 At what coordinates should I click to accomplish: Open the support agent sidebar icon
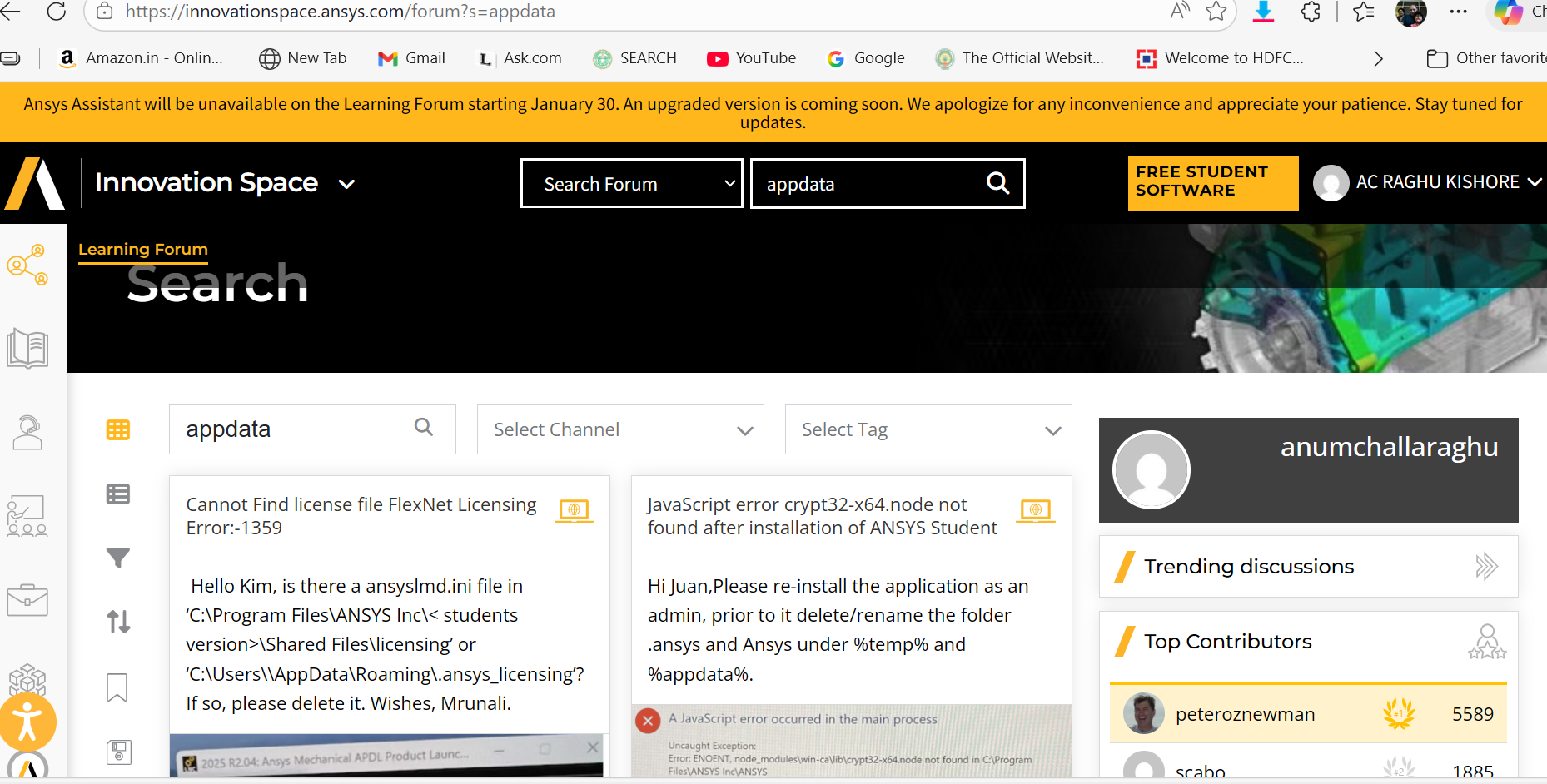pyautogui.click(x=27, y=432)
